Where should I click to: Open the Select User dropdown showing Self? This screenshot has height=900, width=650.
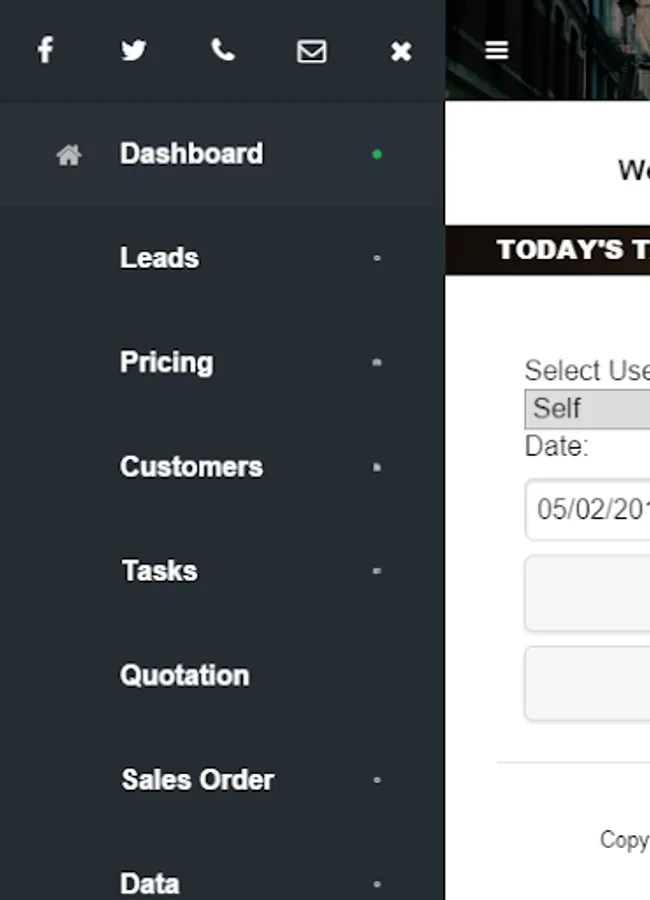coord(588,409)
